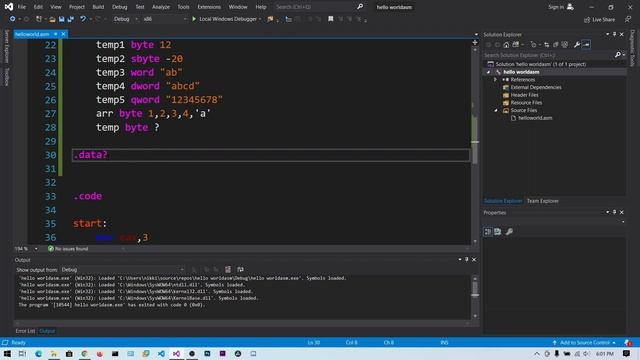
Task: Click the Save file icon in toolbar
Action: (61, 19)
